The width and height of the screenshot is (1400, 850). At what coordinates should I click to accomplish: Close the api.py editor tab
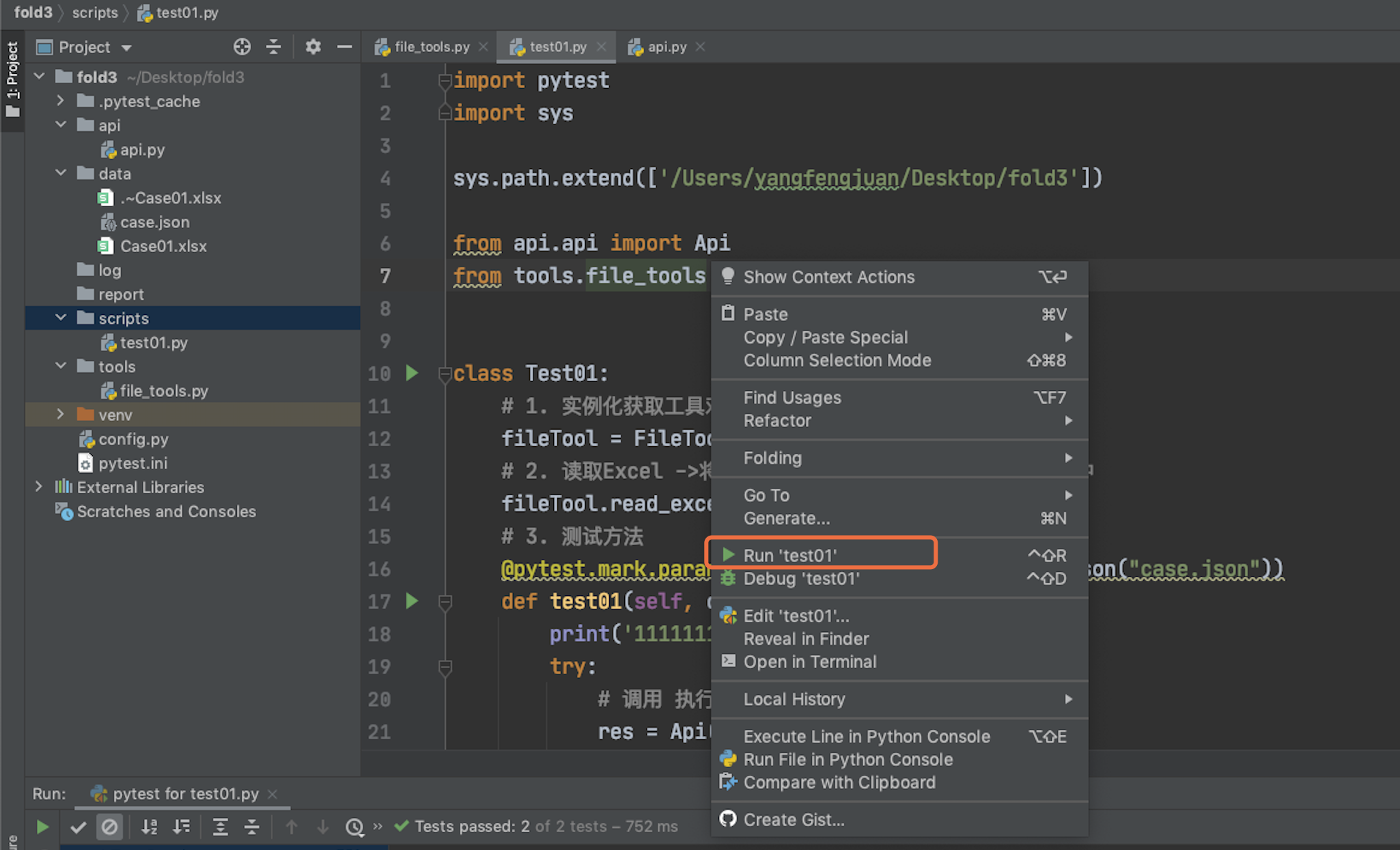pos(700,46)
